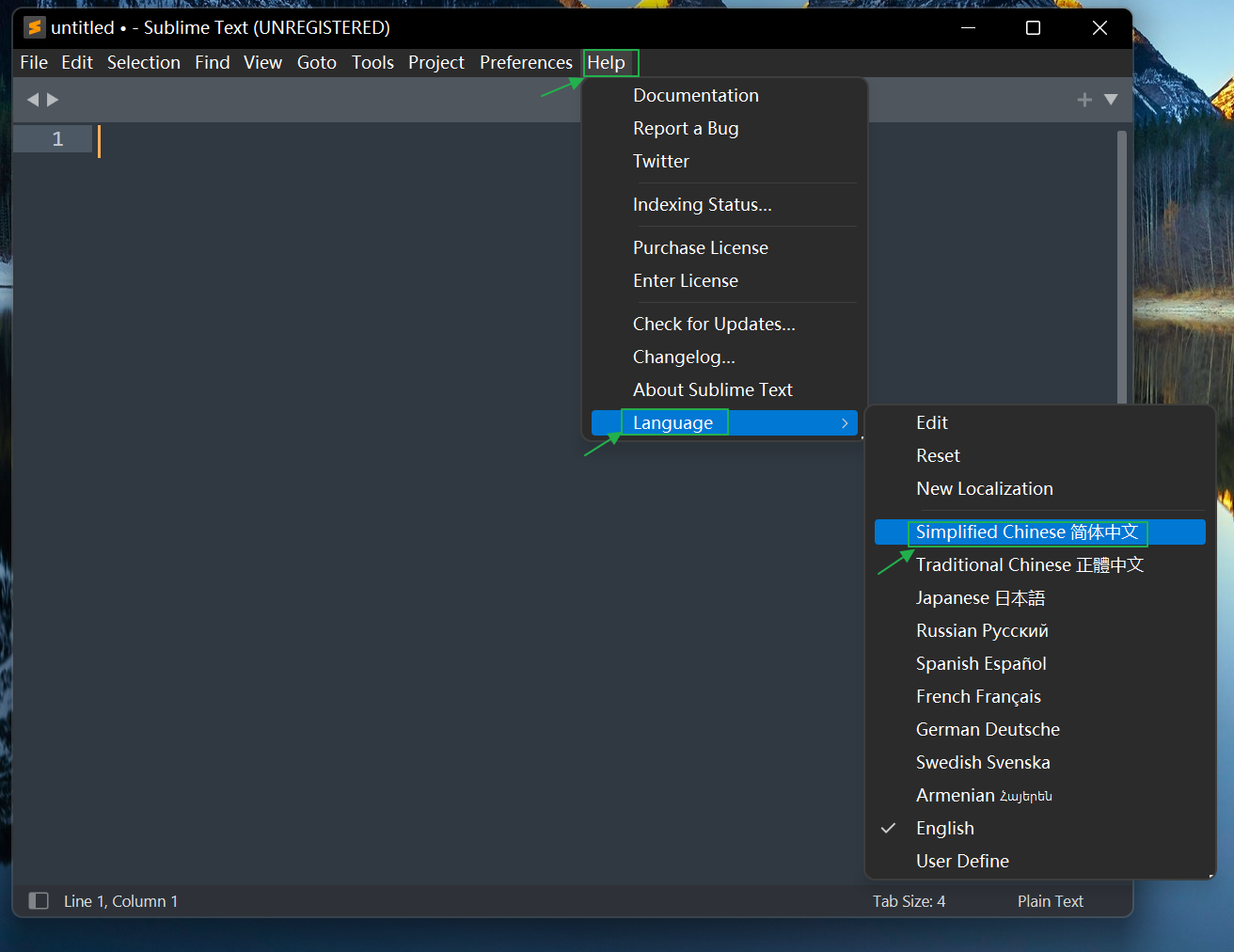Select the checked English language option
This screenshot has width=1234, height=952.
[x=1039, y=829]
